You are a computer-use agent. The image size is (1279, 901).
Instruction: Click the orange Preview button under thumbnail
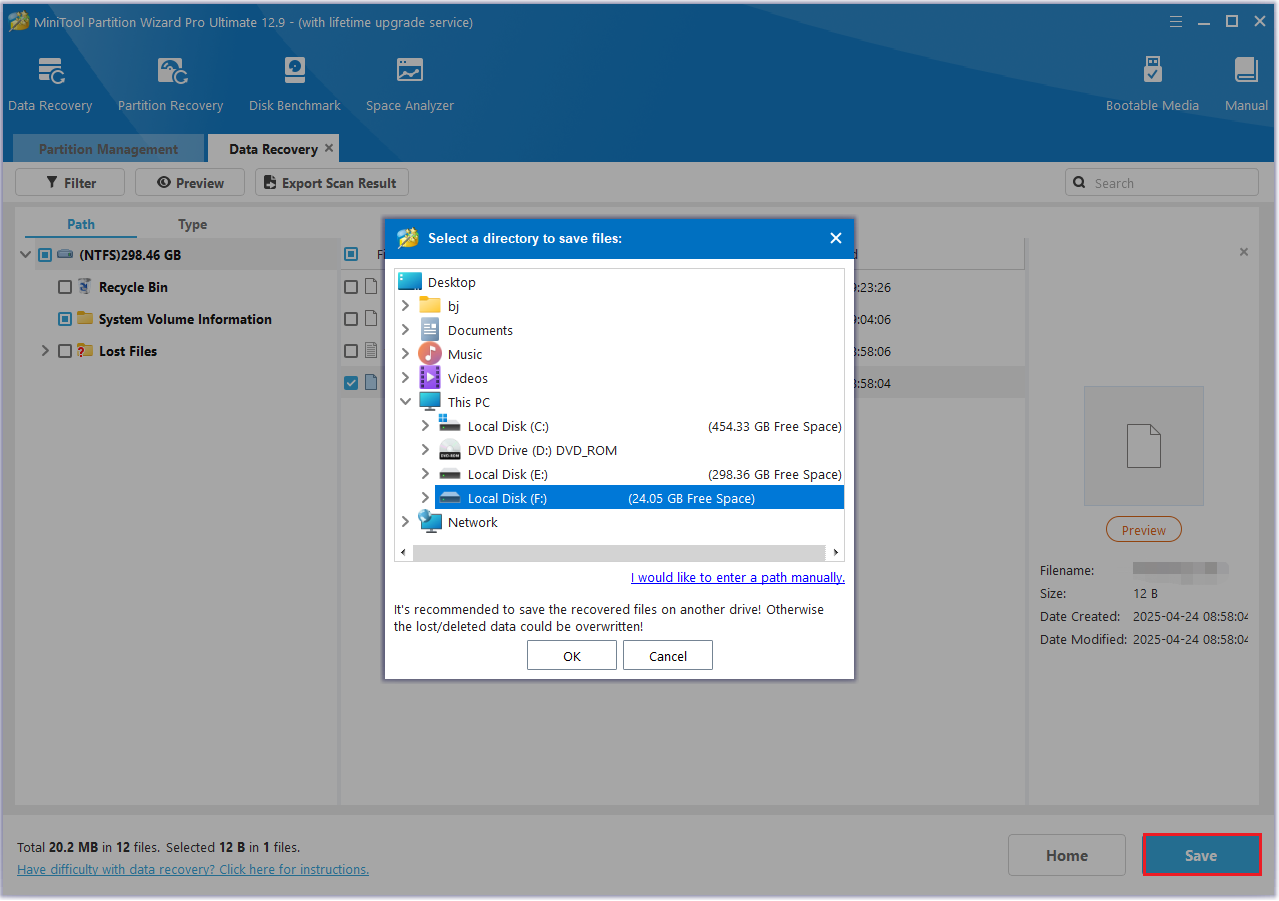click(1144, 530)
